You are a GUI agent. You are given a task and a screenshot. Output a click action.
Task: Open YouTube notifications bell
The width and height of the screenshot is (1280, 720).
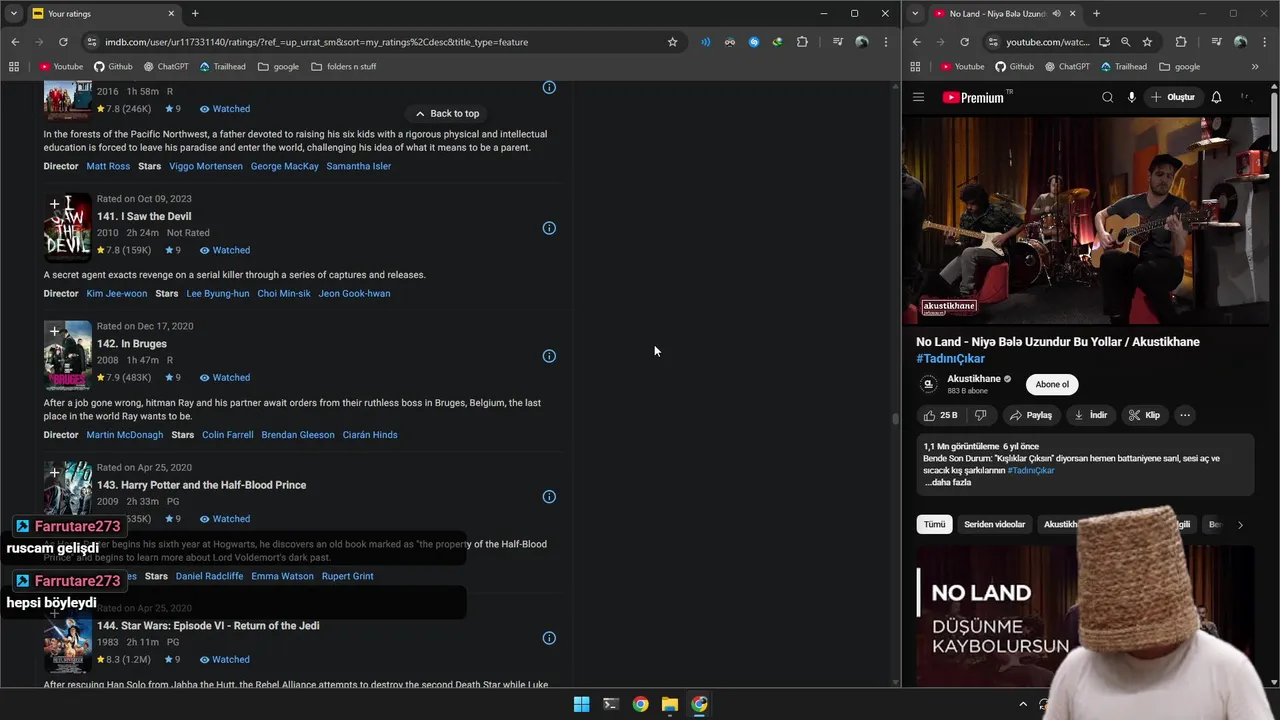click(1216, 97)
